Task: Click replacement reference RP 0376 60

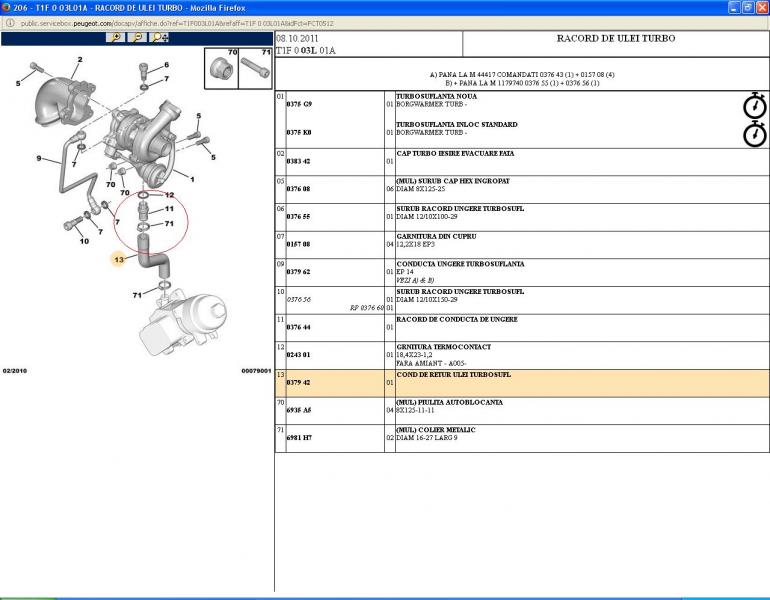Action: [367, 308]
